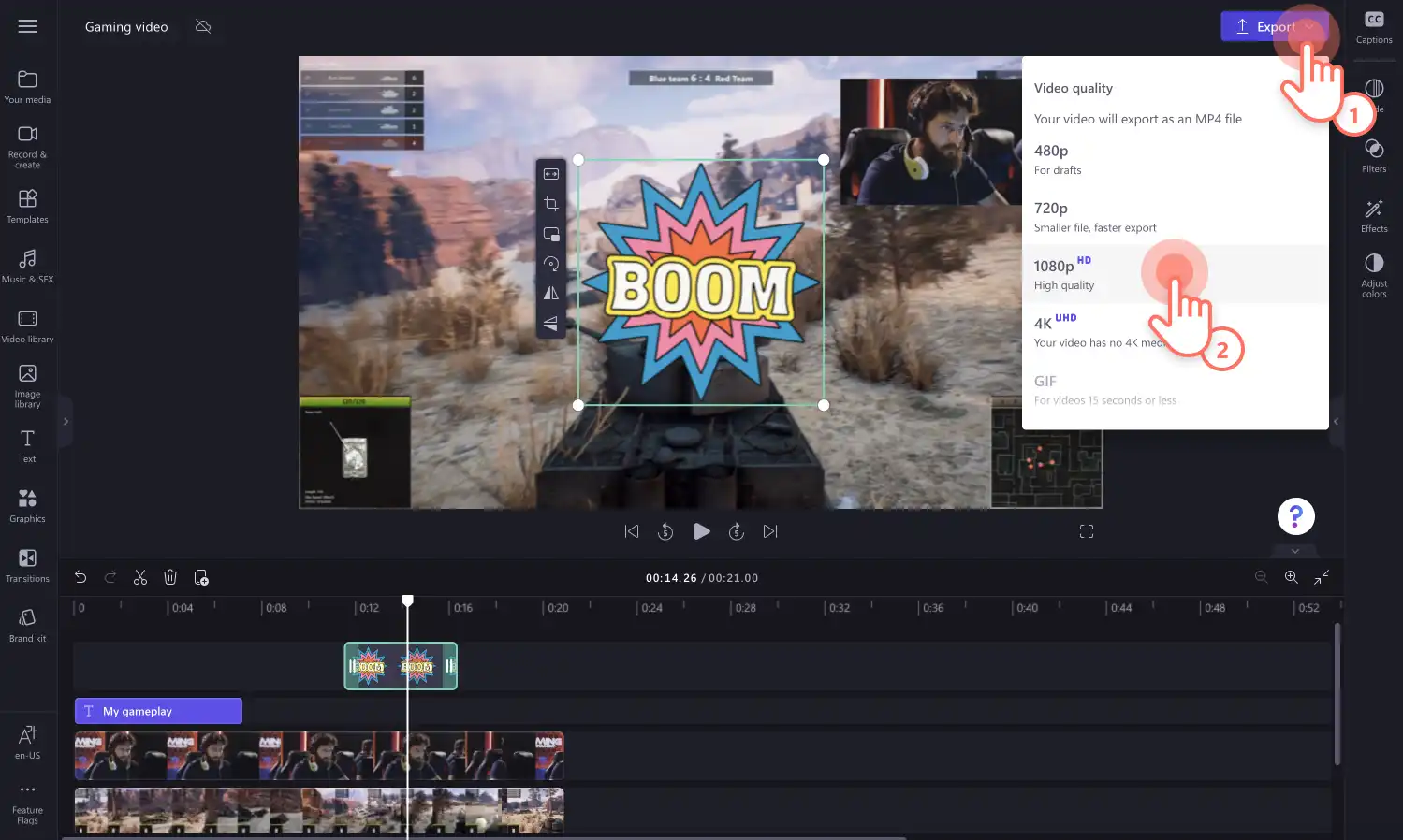Delete selected clip with trash icon
Viewport: 1403px width, 840px height.
170,578
